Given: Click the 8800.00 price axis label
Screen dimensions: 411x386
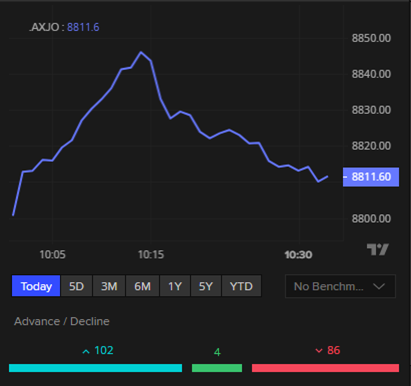Looking at the screenshot, I should point(371,219).
